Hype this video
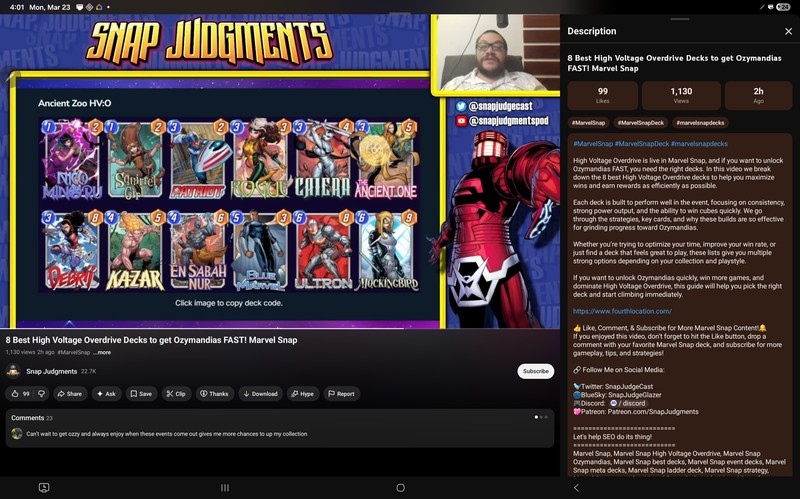The image size is (800, 499). pyautogui.click(x=303, y=393)
